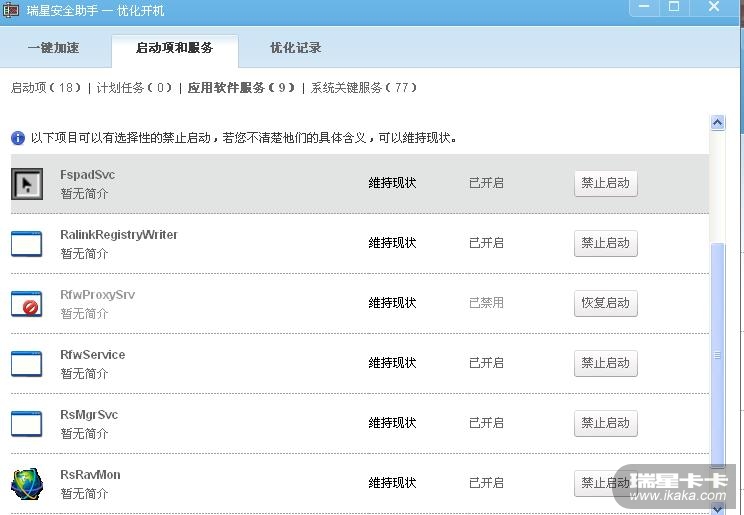
Task: Select the 启动项和服务 tab
Action: pos(175,47)
